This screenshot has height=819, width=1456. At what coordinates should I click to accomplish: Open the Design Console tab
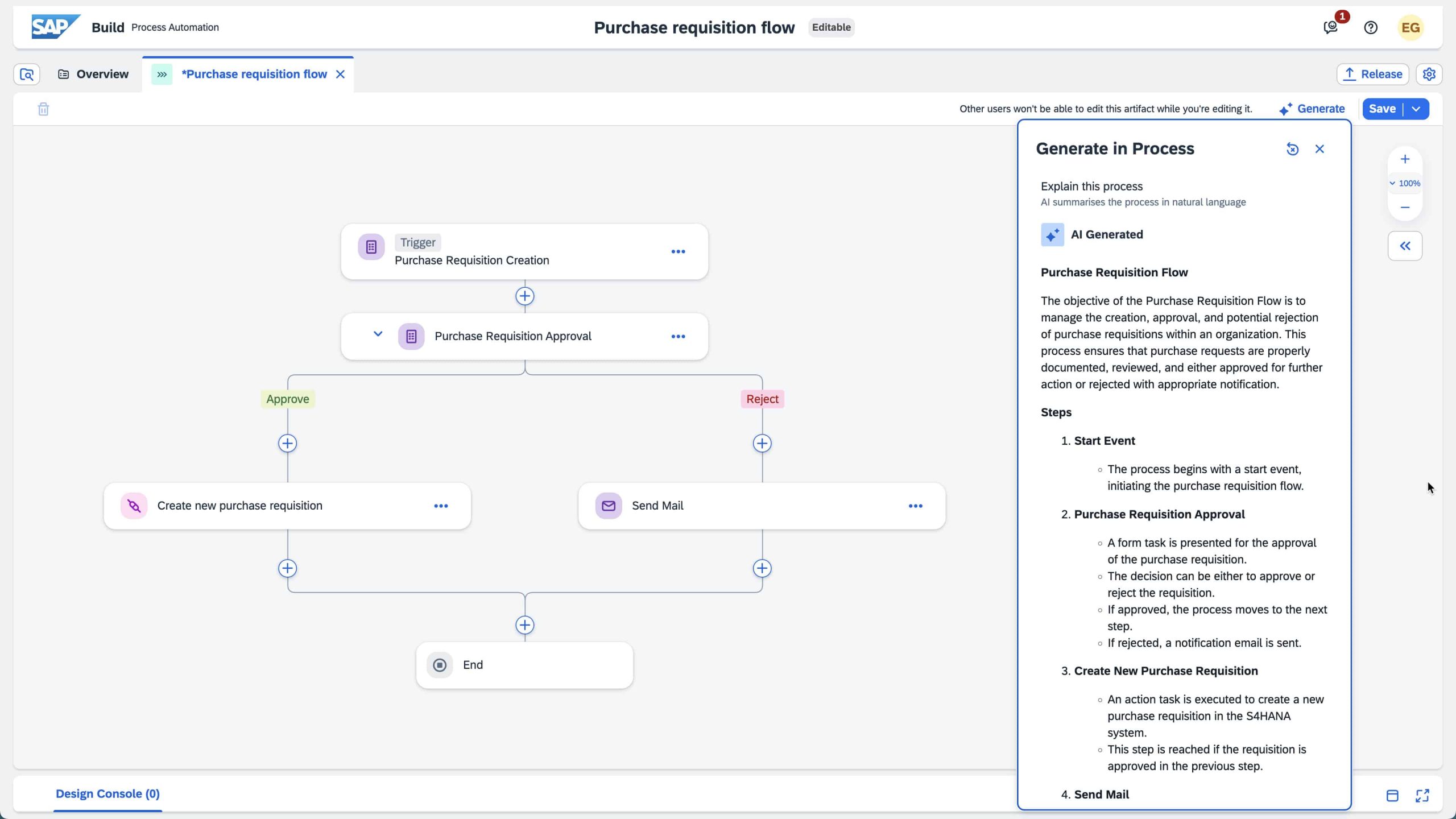pos(107,794)
